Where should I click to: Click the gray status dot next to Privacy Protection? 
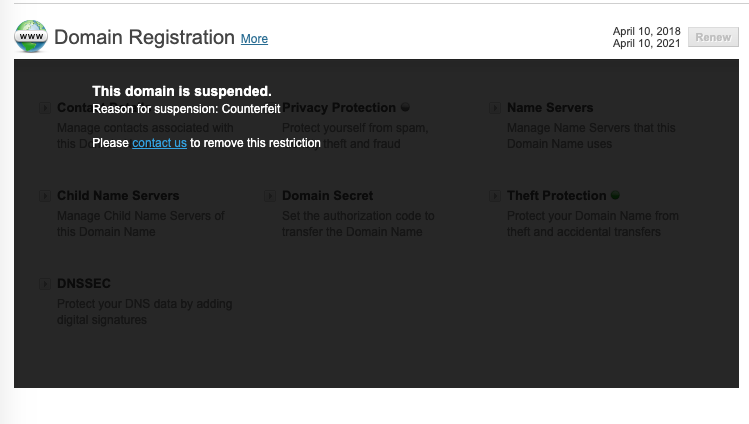coord(405,107)
